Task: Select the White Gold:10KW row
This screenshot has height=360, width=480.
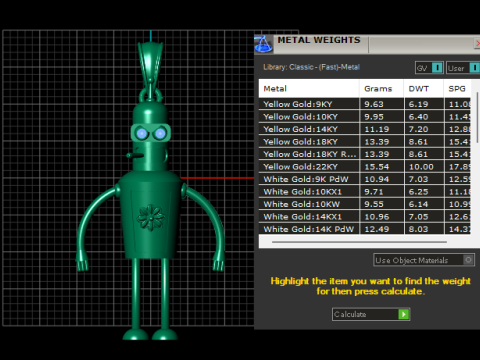Action: tap(365, 204)
